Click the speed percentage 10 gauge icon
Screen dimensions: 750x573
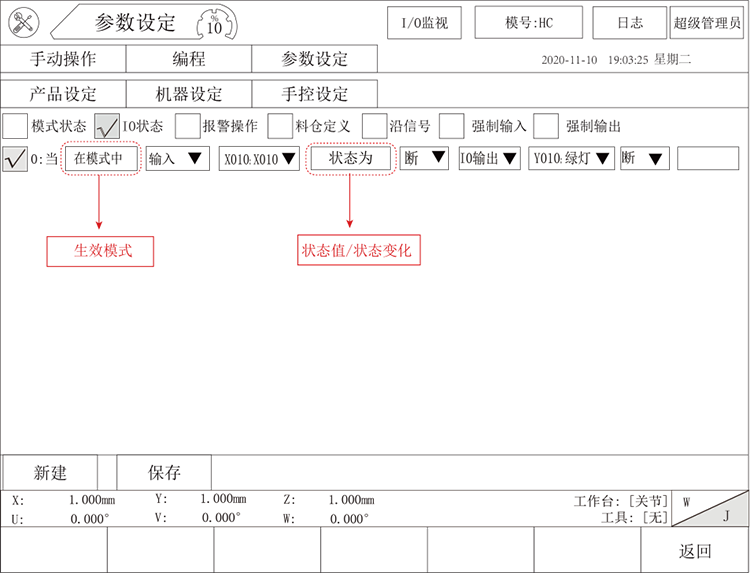(x=214, y=22)
